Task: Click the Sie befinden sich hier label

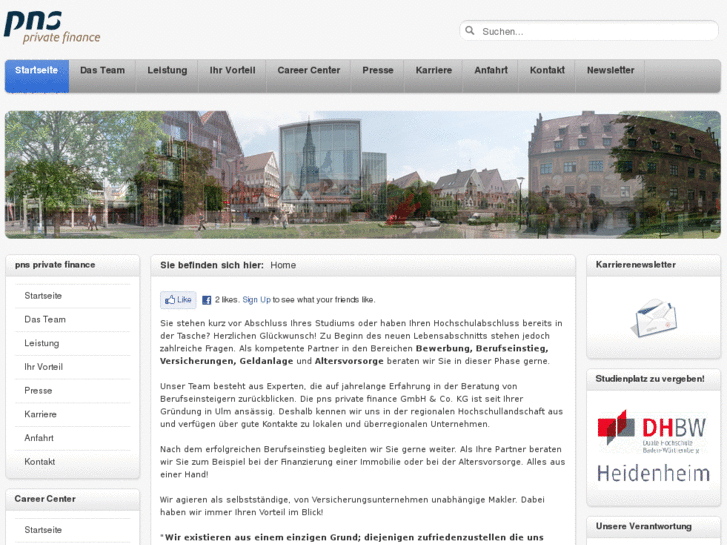Action: [211, 265]
